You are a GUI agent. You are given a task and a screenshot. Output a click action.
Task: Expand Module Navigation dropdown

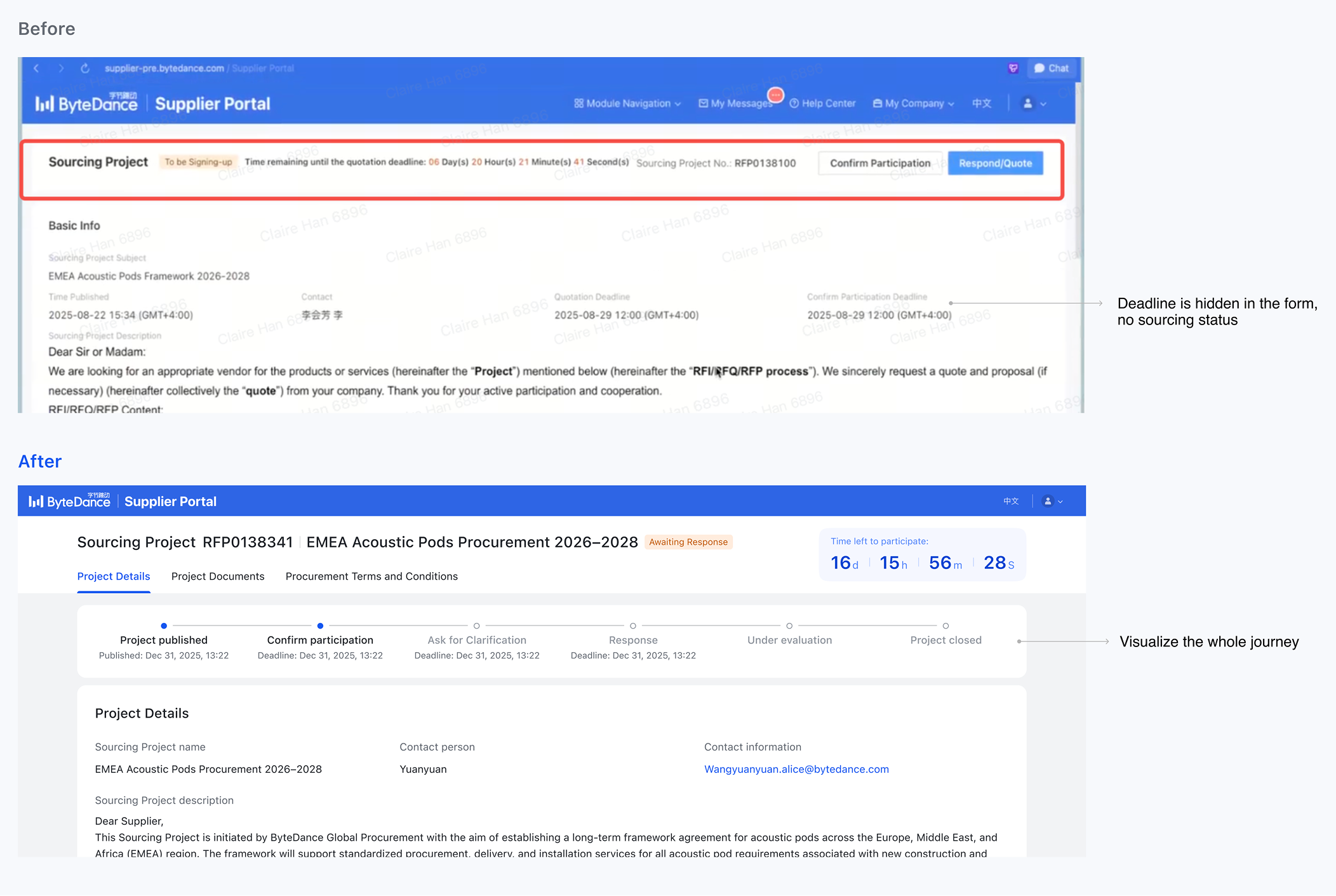pyautogui.click(x=627, y=104)
